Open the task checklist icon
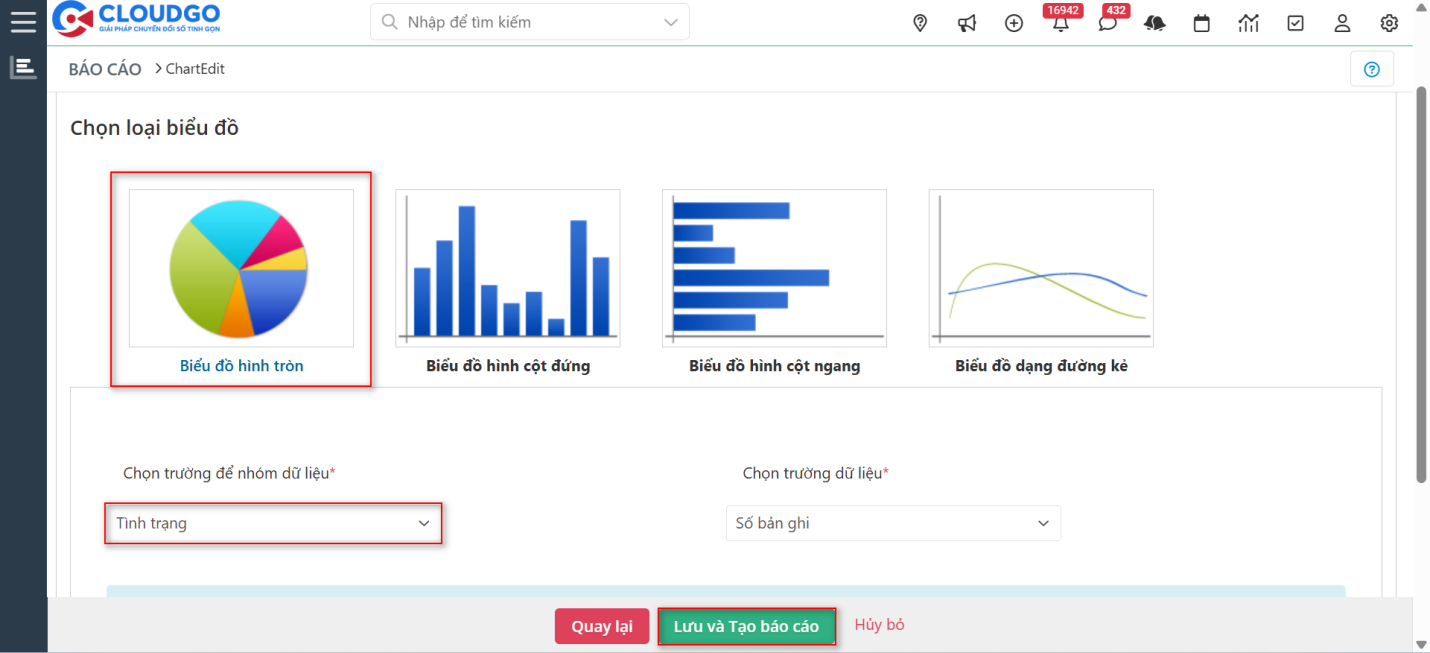 click(x=1295, y=23)
